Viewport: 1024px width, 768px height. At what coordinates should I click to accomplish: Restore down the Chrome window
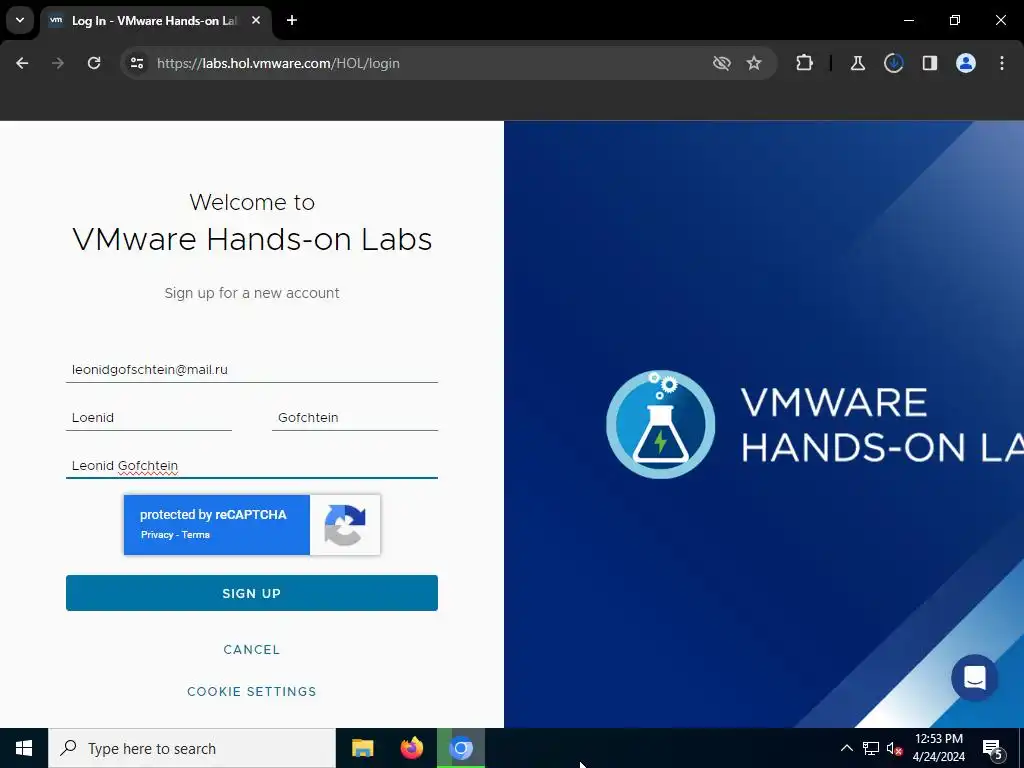click(955, 20)
